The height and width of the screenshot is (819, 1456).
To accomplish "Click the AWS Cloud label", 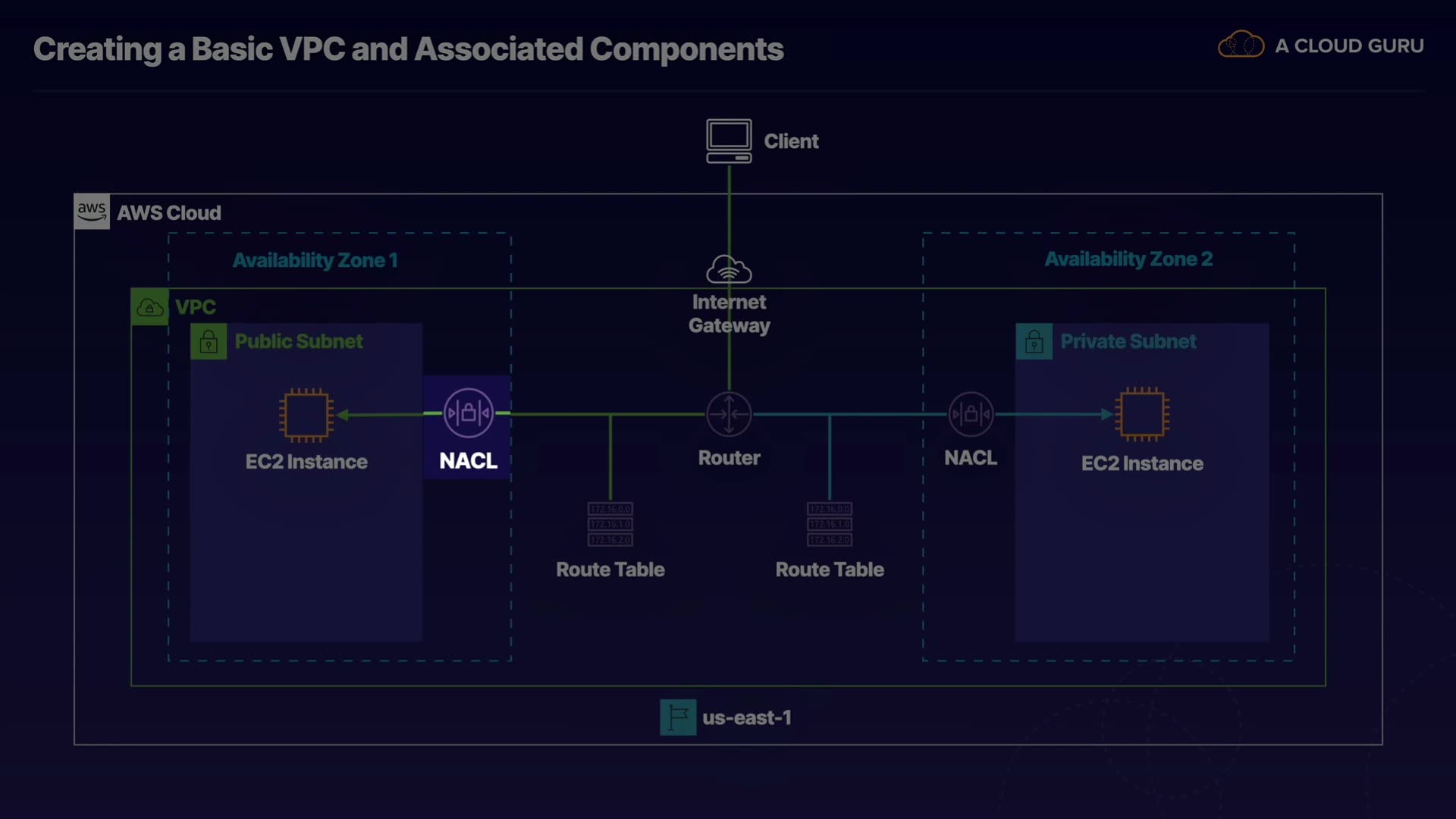I will coord(168,213).
